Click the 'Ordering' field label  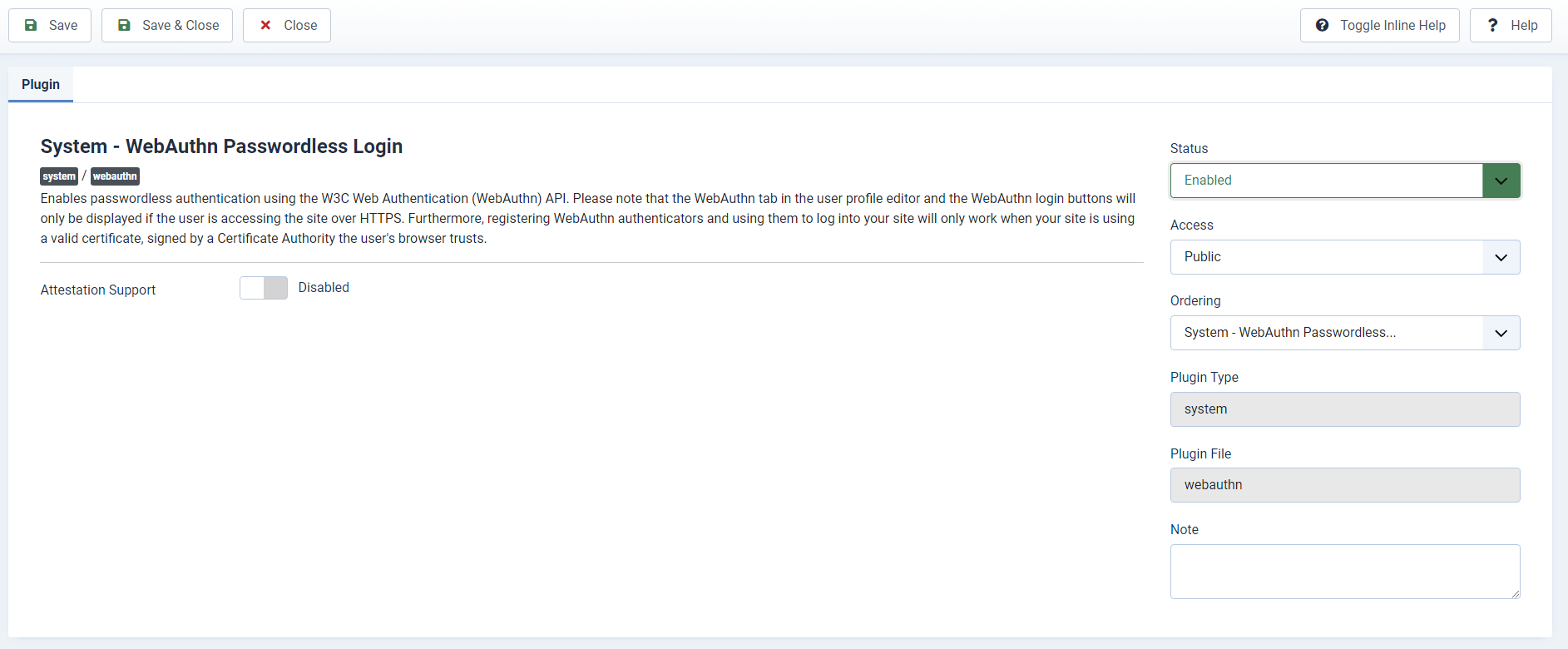(1195, 300)
